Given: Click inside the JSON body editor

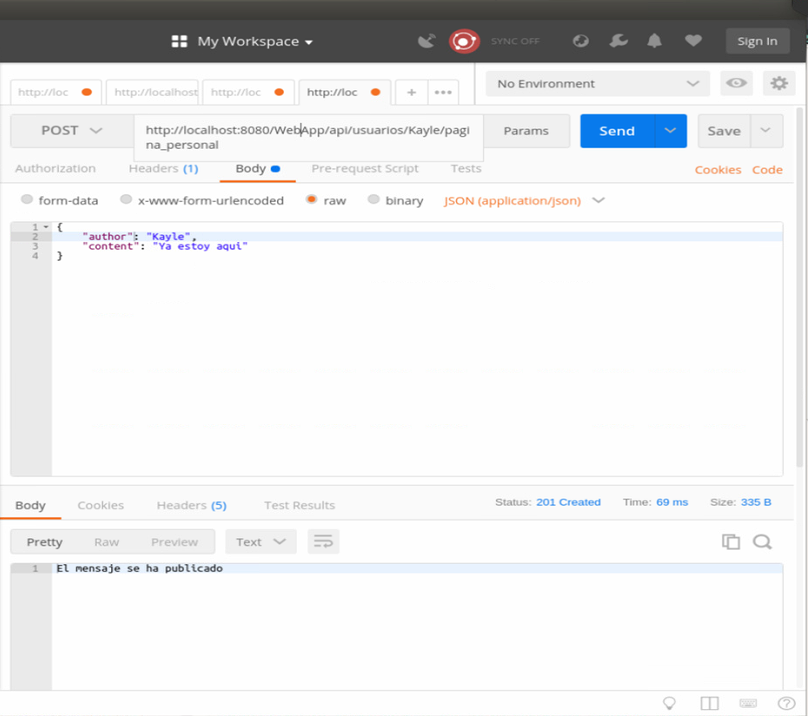Looking at the screenshot, I should click(x=417, y=349).
